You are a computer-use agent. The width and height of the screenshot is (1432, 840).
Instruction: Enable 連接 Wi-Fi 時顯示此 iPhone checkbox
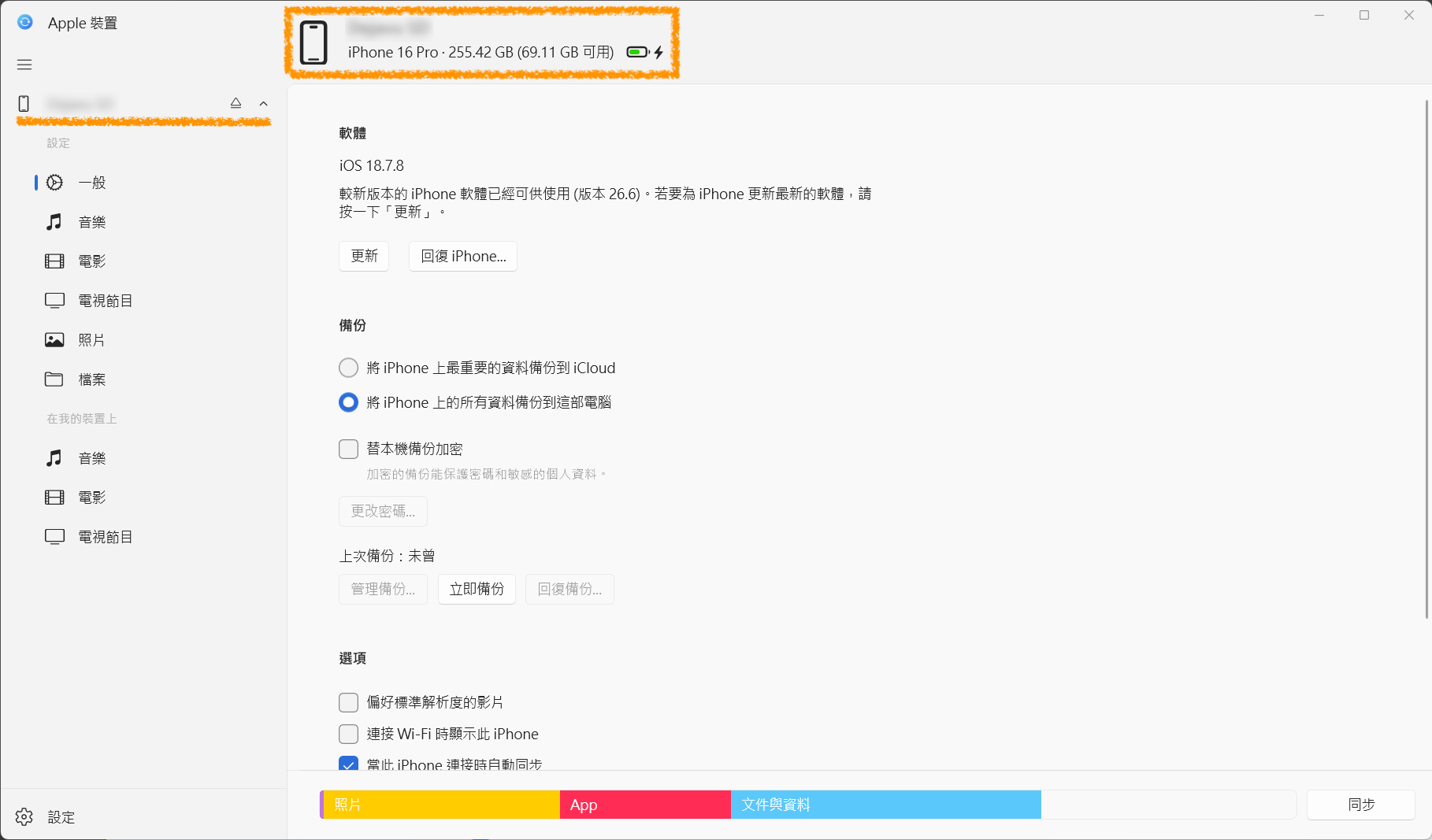(348, 734)
